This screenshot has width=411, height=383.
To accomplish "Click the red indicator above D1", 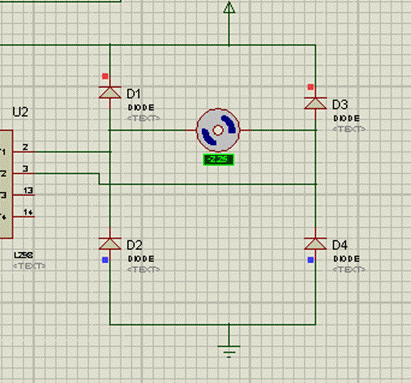I will point(105,76).
